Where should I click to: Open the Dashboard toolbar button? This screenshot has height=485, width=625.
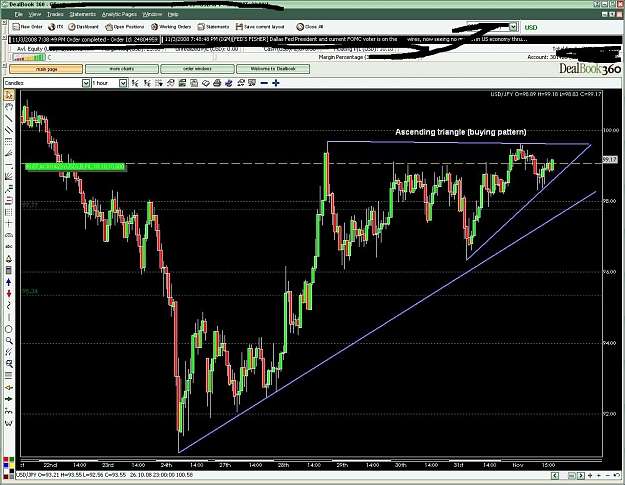point(83,27)
